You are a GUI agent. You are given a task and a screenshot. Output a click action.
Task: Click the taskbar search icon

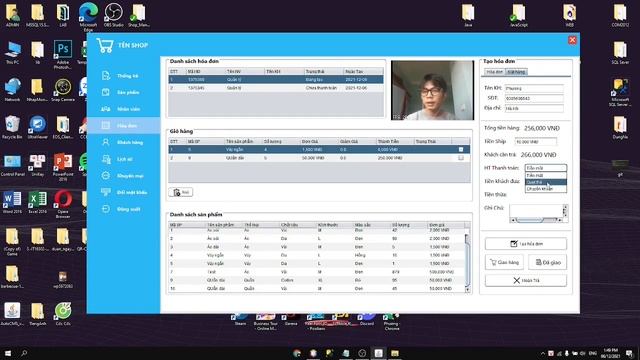point(24,353)
